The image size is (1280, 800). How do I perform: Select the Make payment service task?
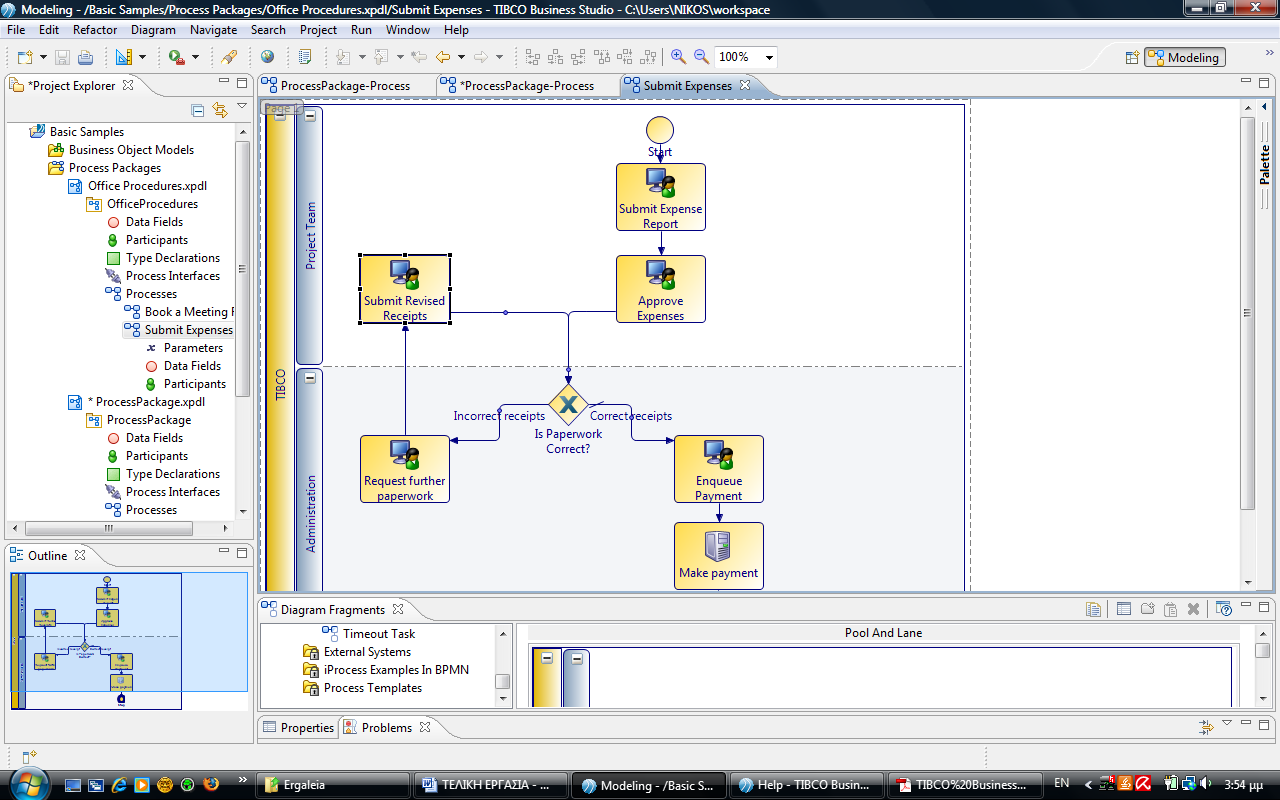[719, 556]
